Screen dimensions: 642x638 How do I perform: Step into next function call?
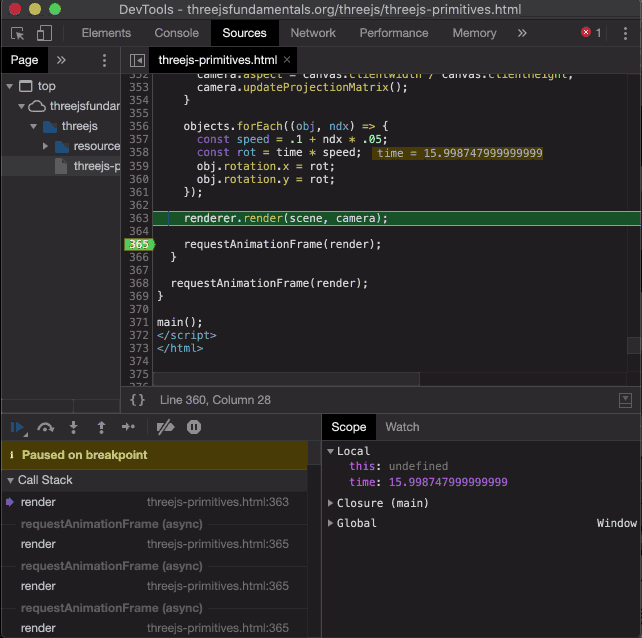tap(73, 427)
